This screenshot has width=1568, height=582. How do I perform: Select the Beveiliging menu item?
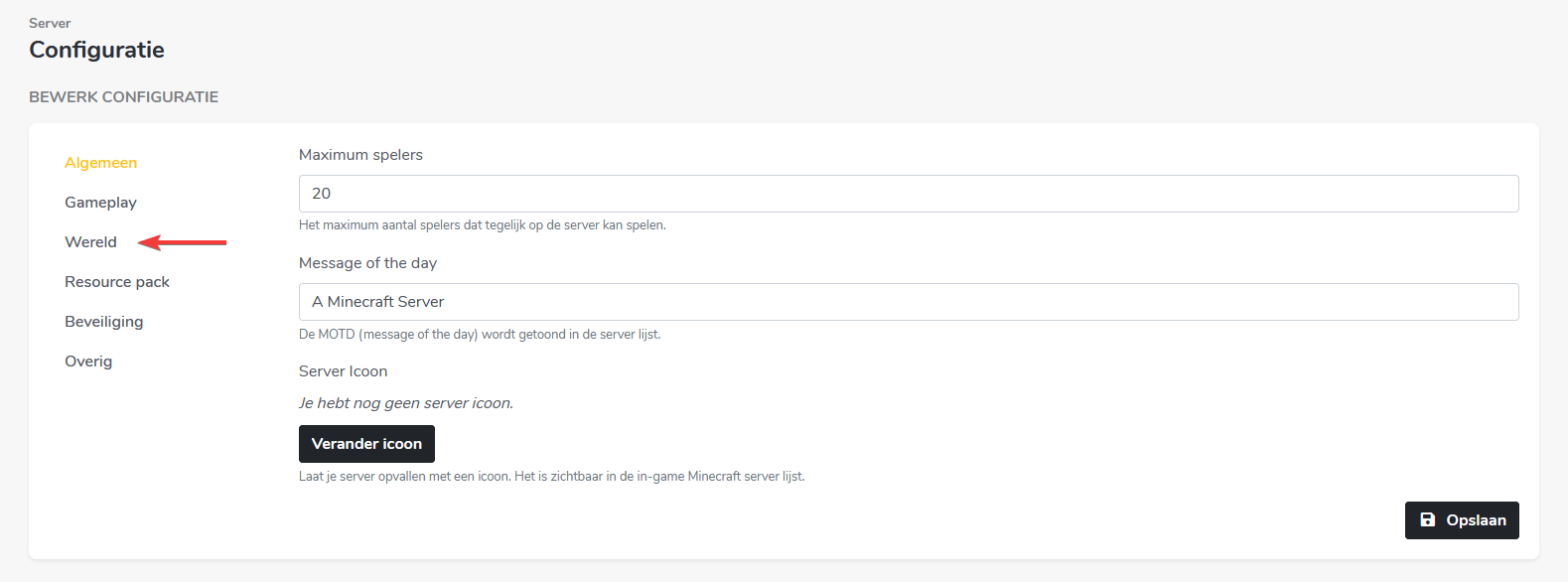point(103,322)
